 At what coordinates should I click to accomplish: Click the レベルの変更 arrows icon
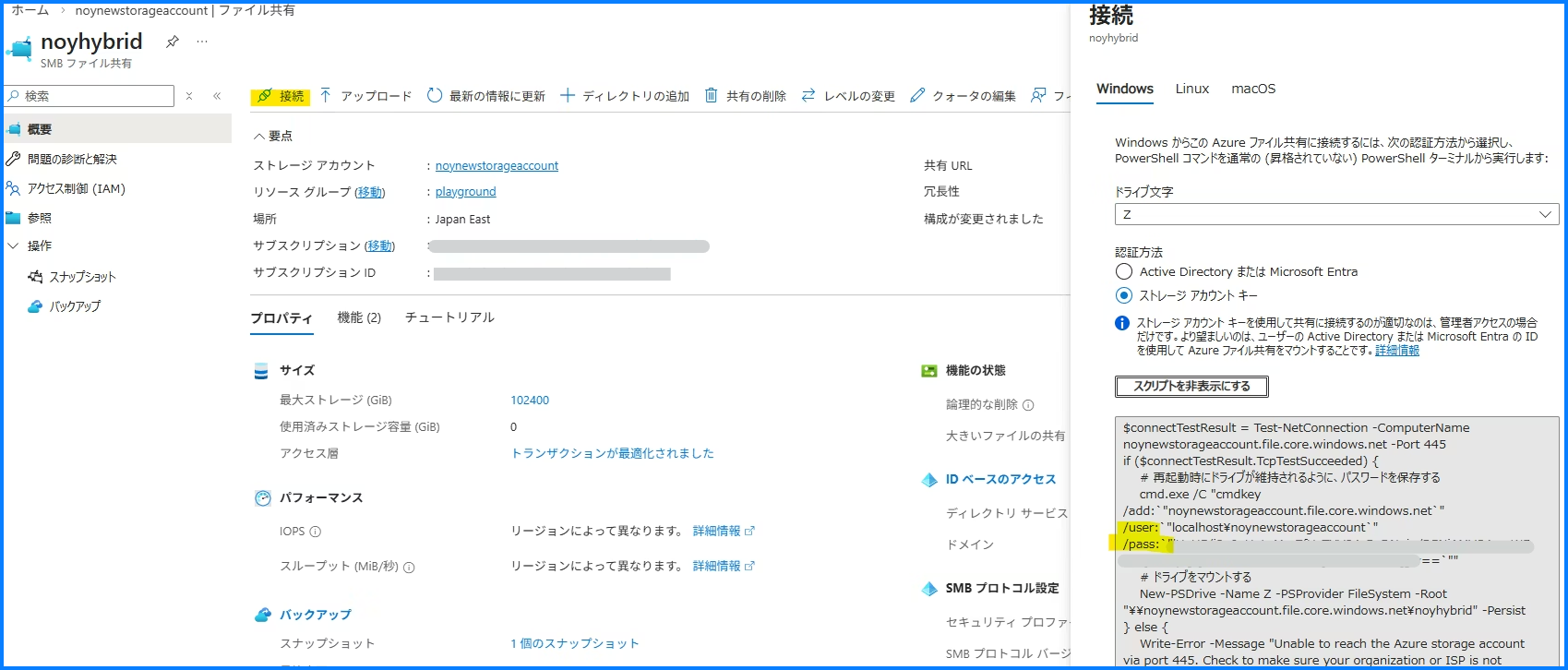click(808, 96)
